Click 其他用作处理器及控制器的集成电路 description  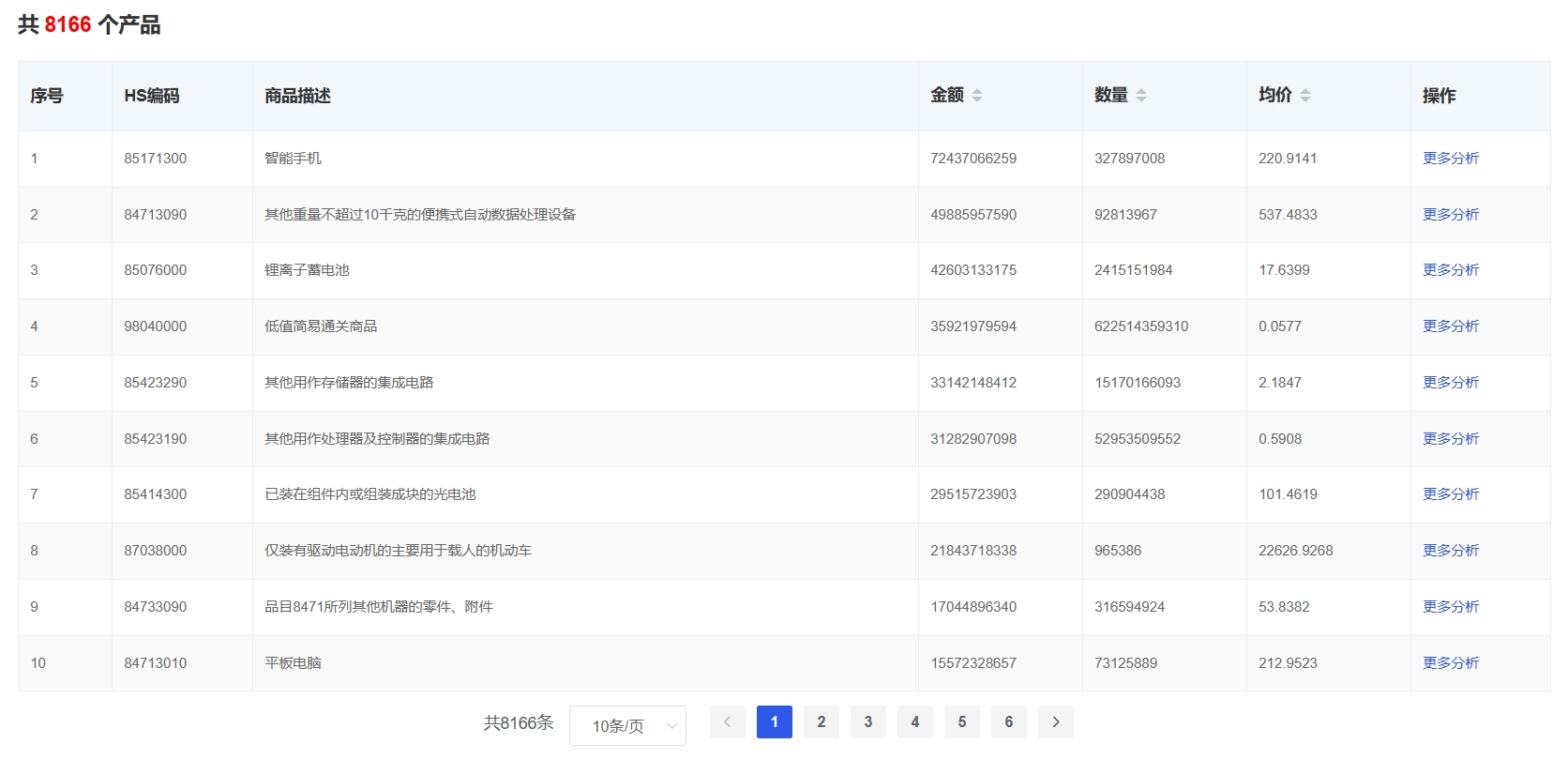coord(377,439)
